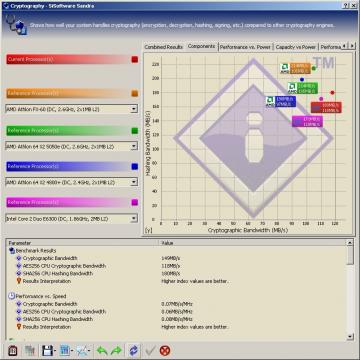Click the title bar help question mark
The width and height of the screenshot is (360, 360).
[345, 5]
